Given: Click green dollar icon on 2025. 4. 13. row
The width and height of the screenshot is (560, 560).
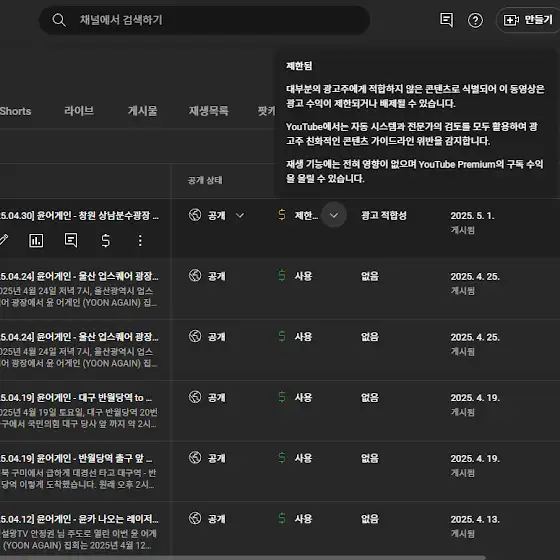Looking at the screenshot, I should point(282,518).
